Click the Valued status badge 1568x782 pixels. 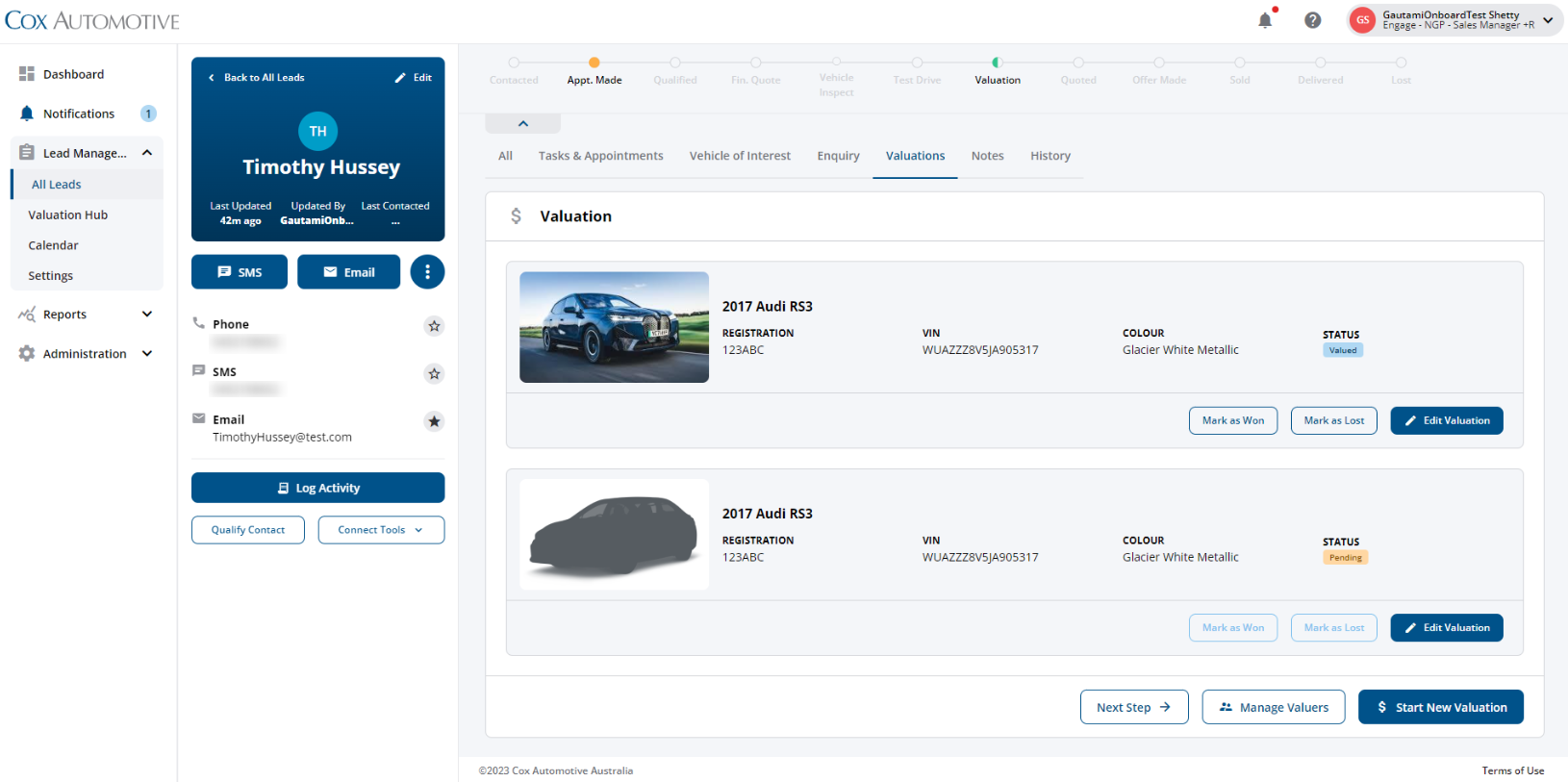click(x=1343, y=350)
